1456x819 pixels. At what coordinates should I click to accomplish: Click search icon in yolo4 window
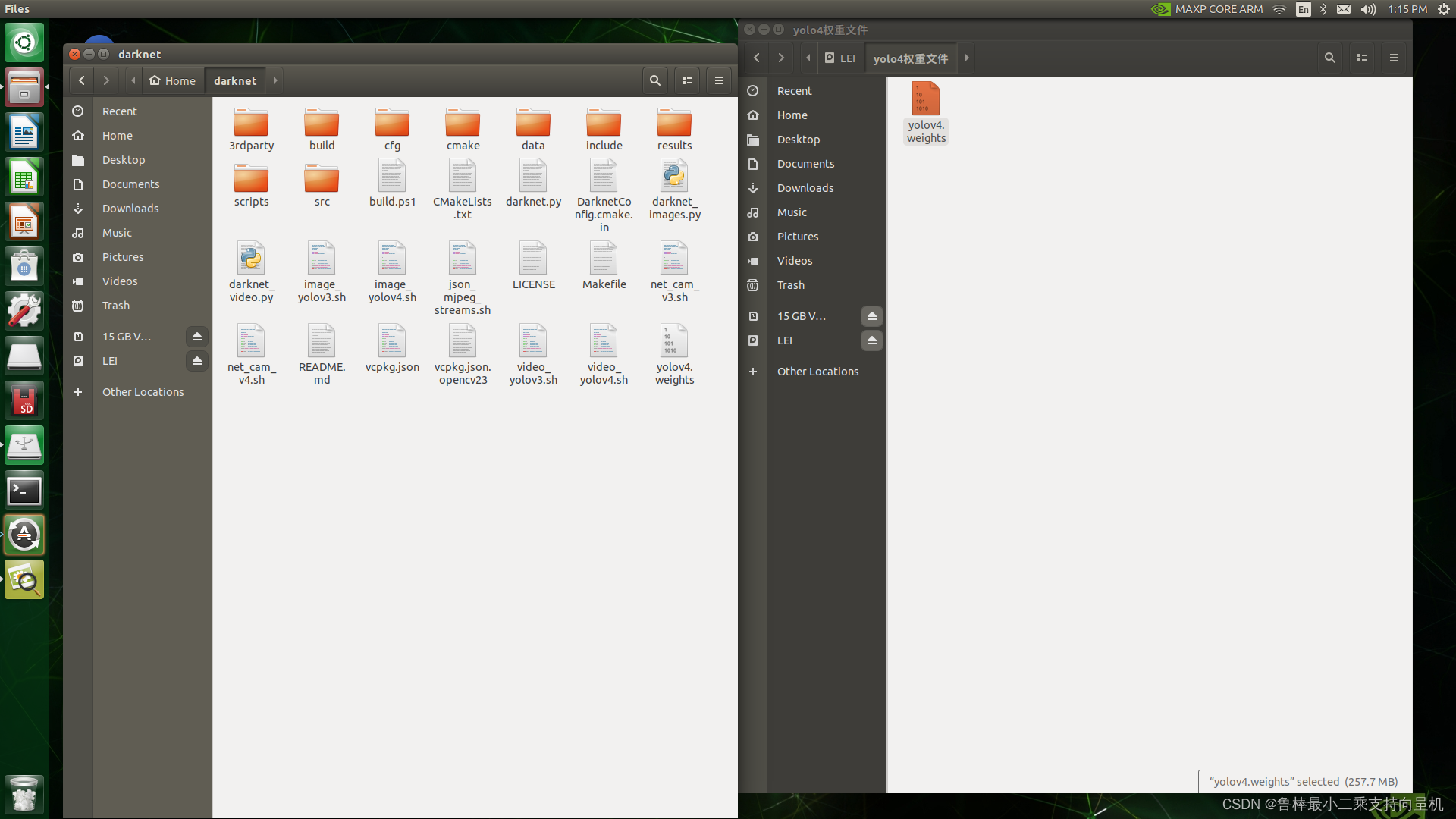pyautogui.click(x=1329, y=58)
